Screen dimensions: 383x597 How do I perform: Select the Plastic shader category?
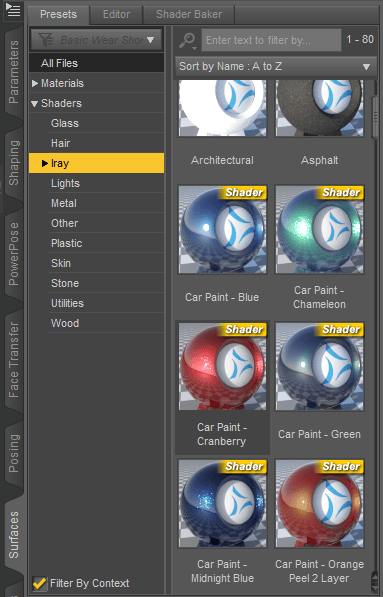point(107,243)
